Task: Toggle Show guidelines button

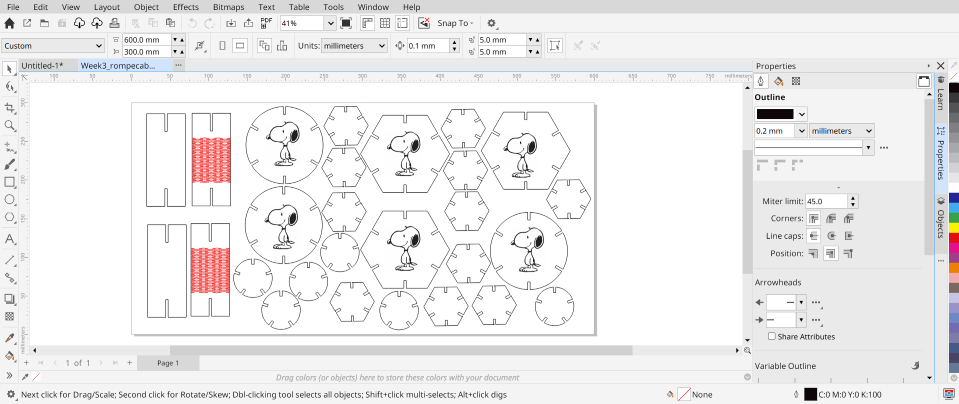Action: 402,23
